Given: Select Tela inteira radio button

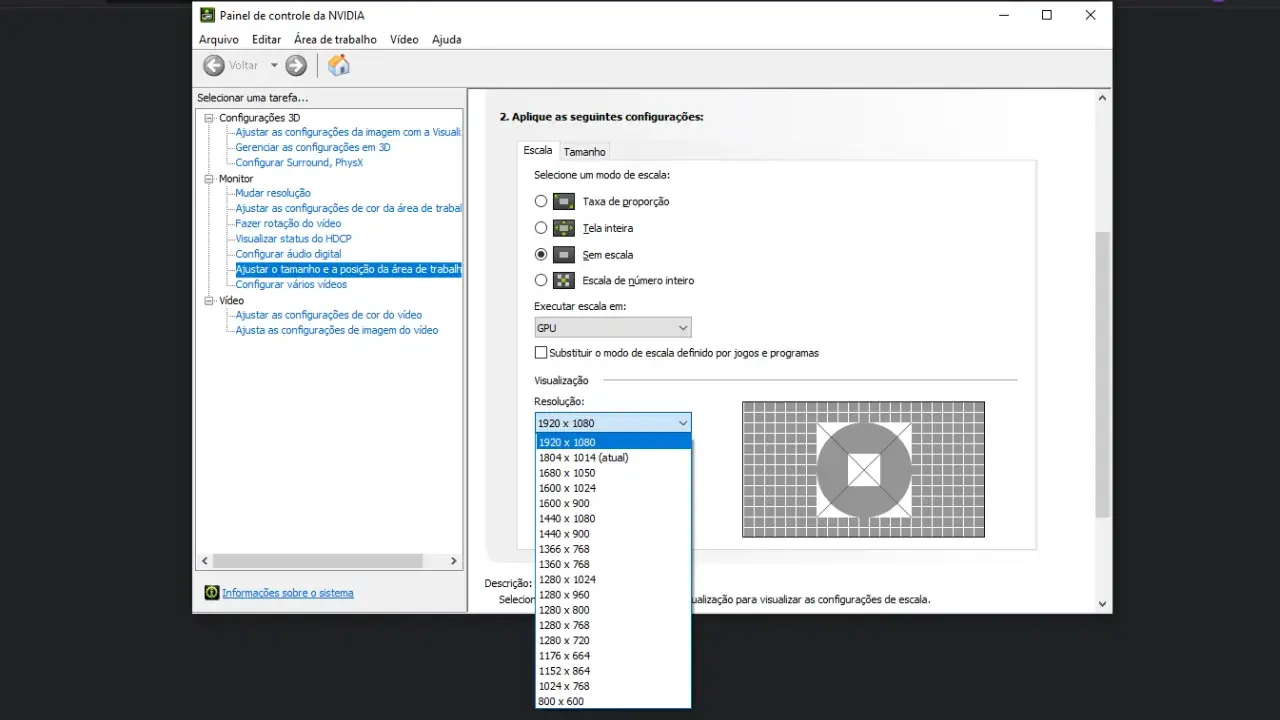Looking at the screenshot, I should [541, 228].
